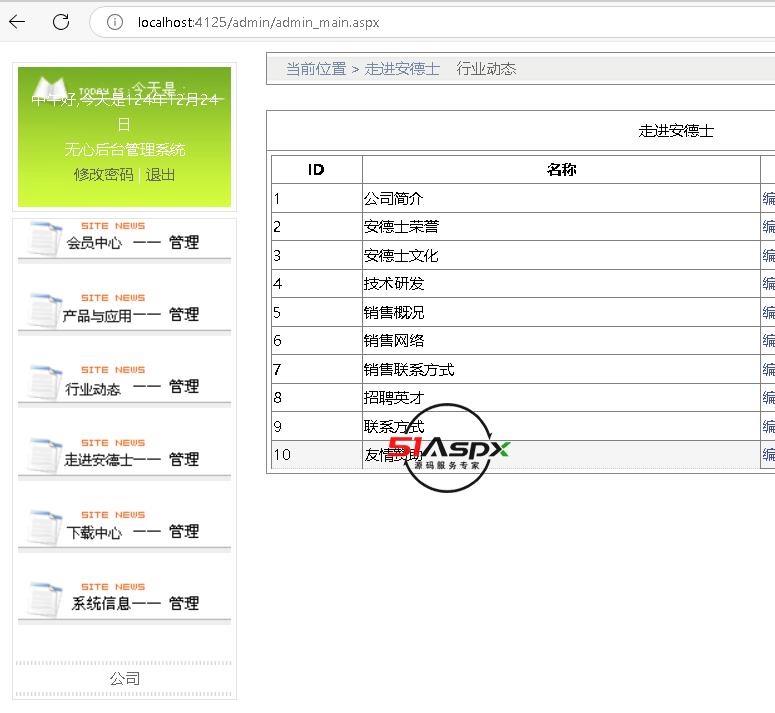Click the 名称 column header
775x713 pixels.
click(x=561, y=169)
